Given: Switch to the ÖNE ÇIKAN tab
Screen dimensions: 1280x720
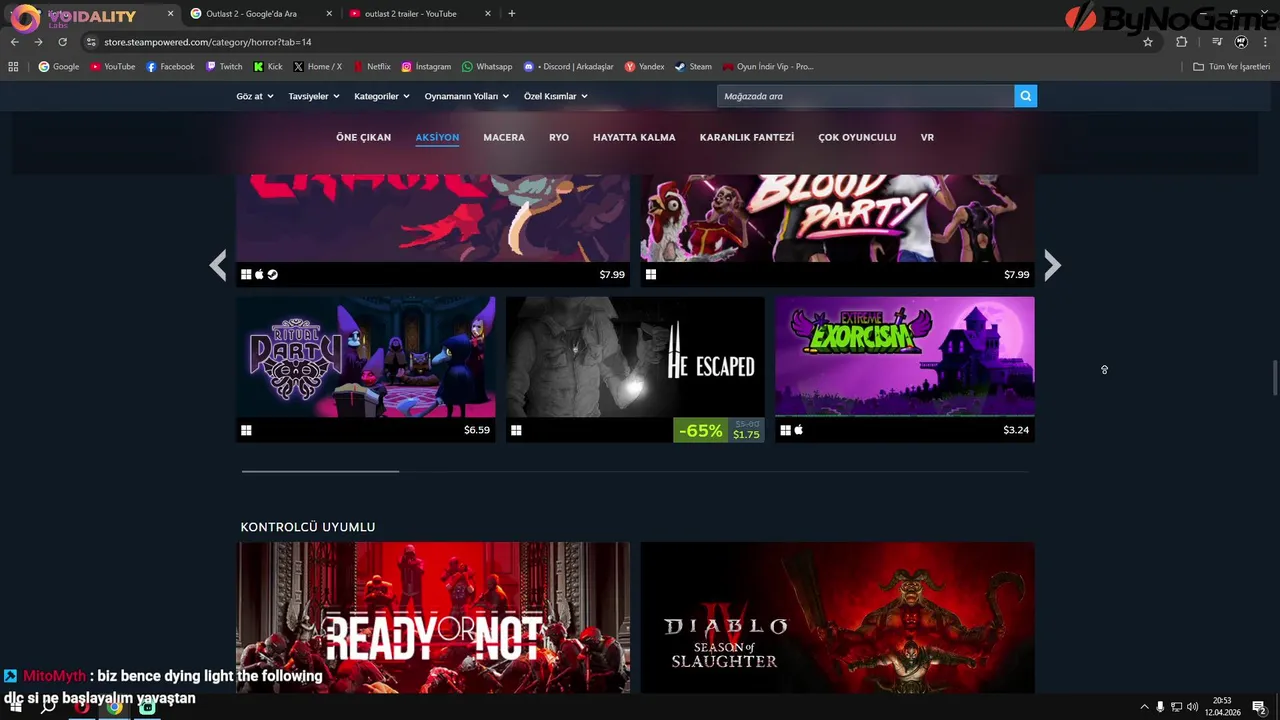Looking at the screenshot, I should pyautogui.click(x=363, y=137).
